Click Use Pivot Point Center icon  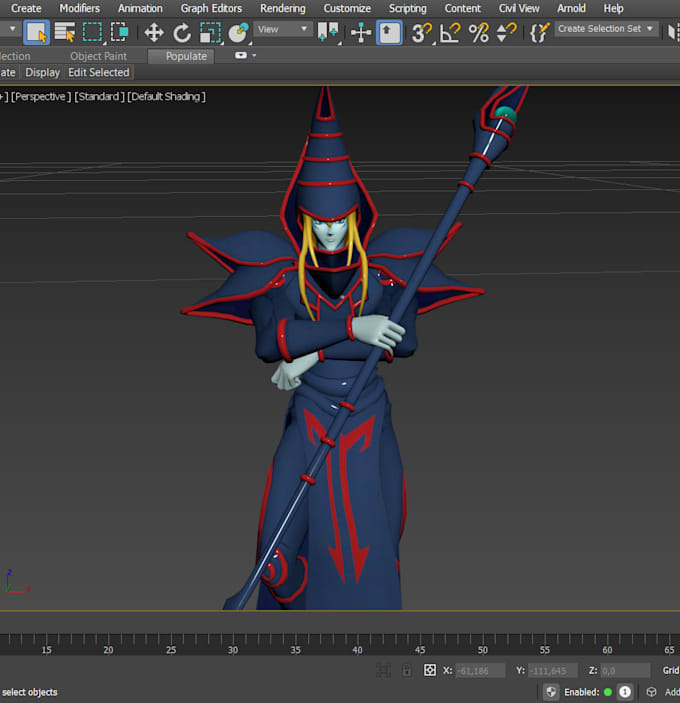click(328, 32)
